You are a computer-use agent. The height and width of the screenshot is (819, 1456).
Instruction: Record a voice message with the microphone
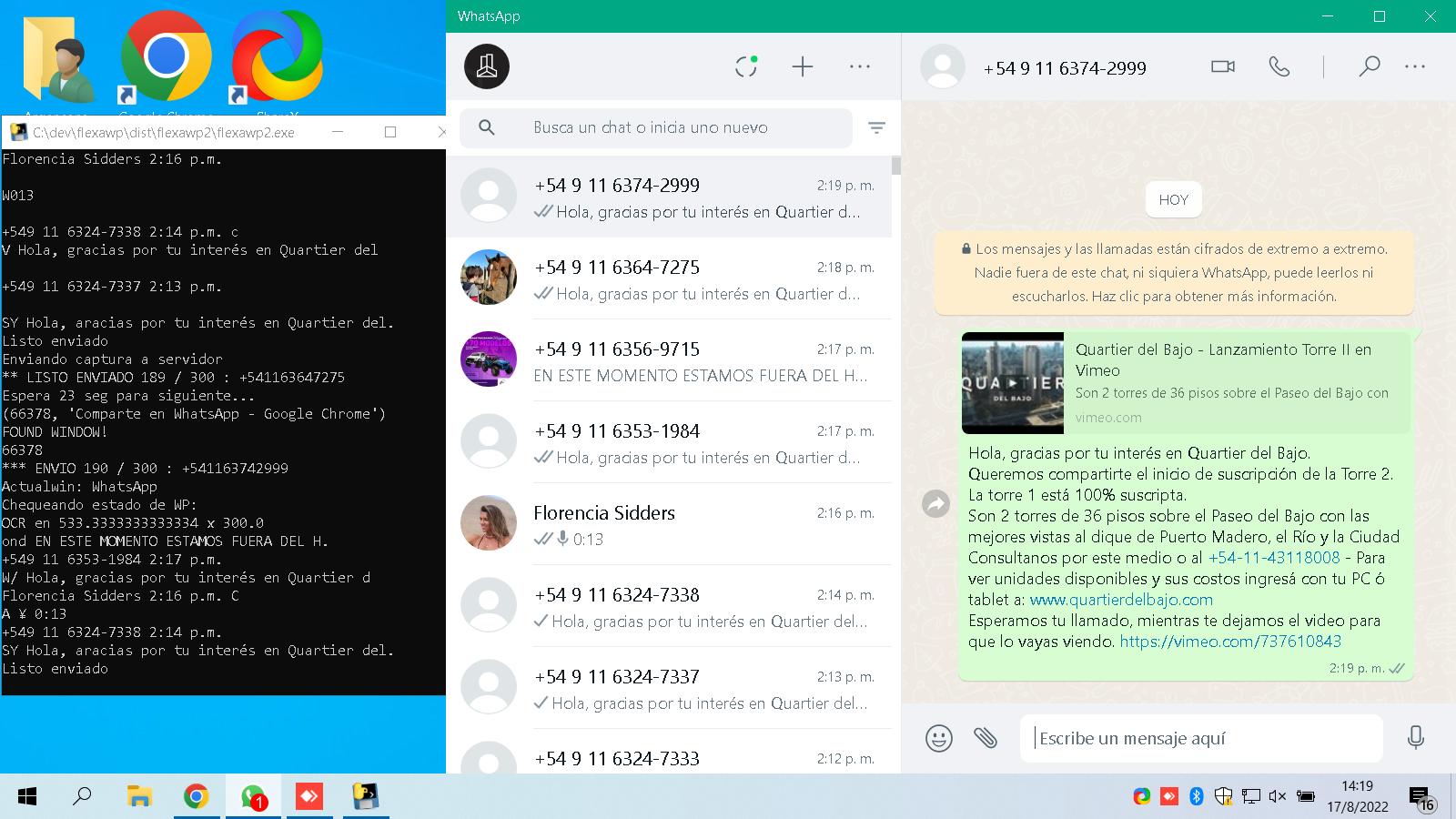(1415, 737)
